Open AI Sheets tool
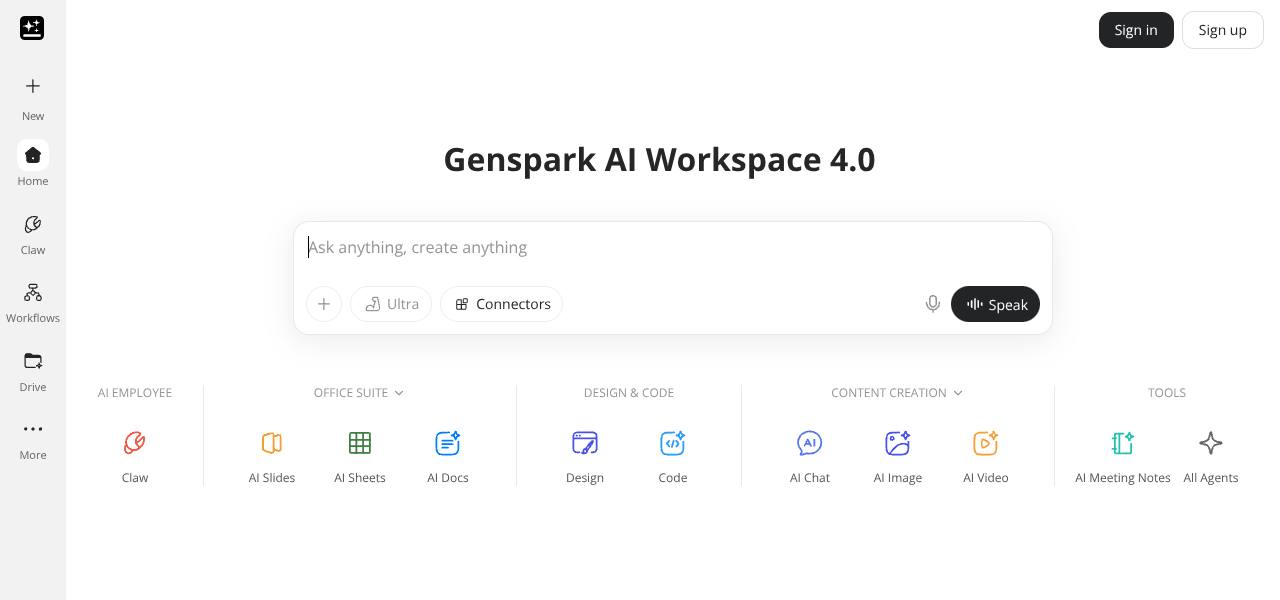This screenshot has height=600, width=1280. [x=360, y=455]
